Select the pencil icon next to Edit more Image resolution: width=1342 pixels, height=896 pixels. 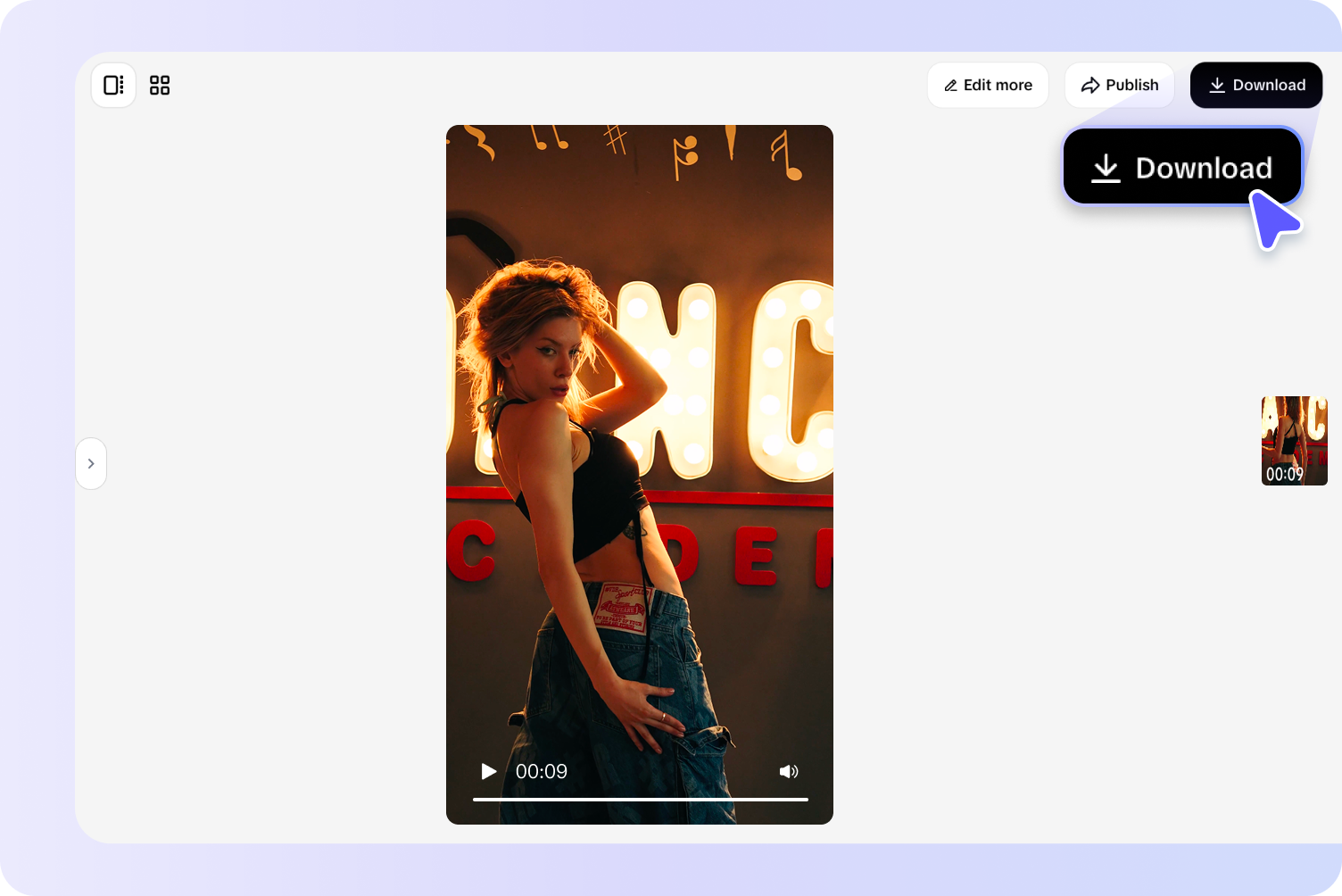(951, 85)
